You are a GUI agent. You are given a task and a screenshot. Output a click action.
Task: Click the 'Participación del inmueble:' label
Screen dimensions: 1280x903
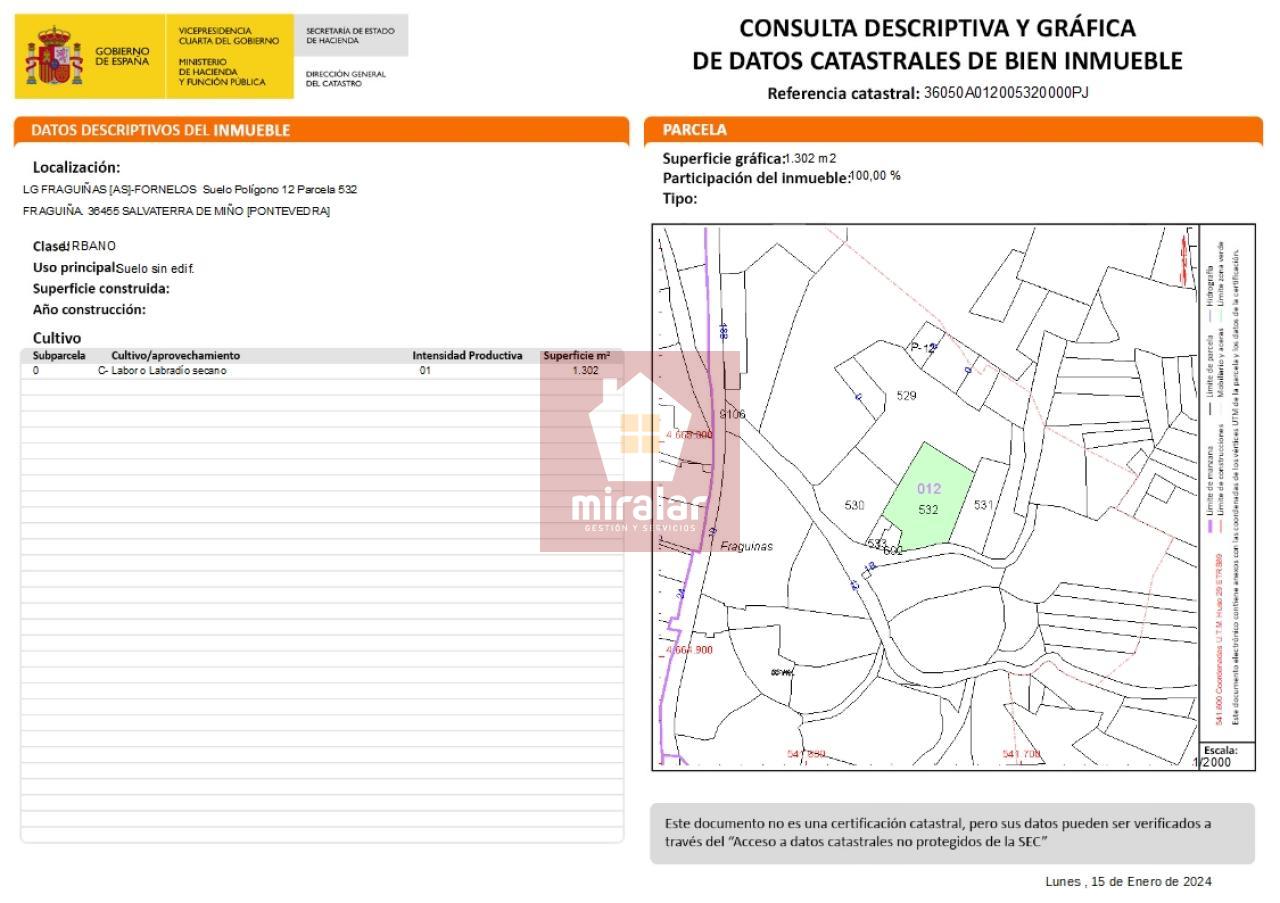[x=755, y=178]
